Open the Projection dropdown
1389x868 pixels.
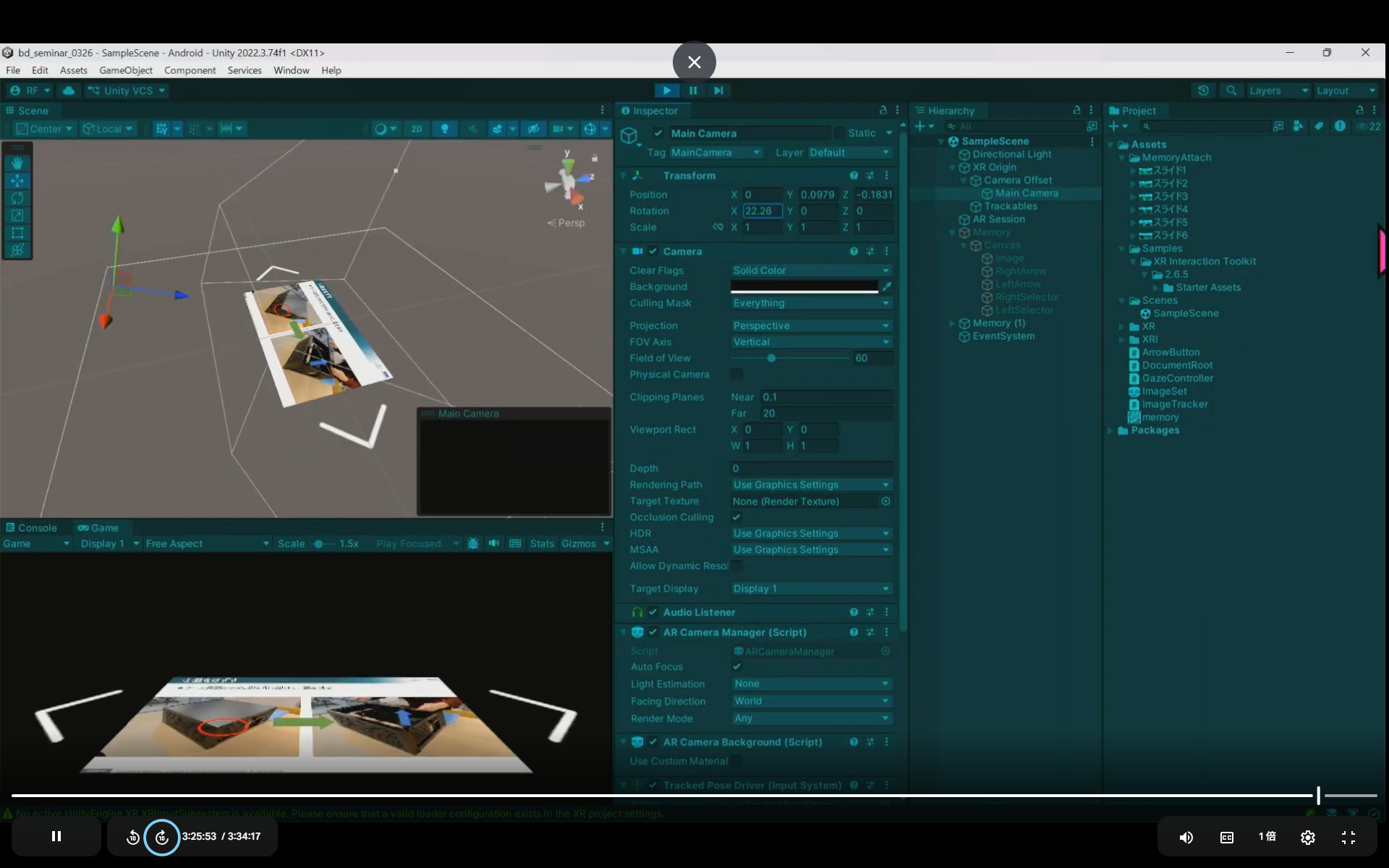point(810,325)
